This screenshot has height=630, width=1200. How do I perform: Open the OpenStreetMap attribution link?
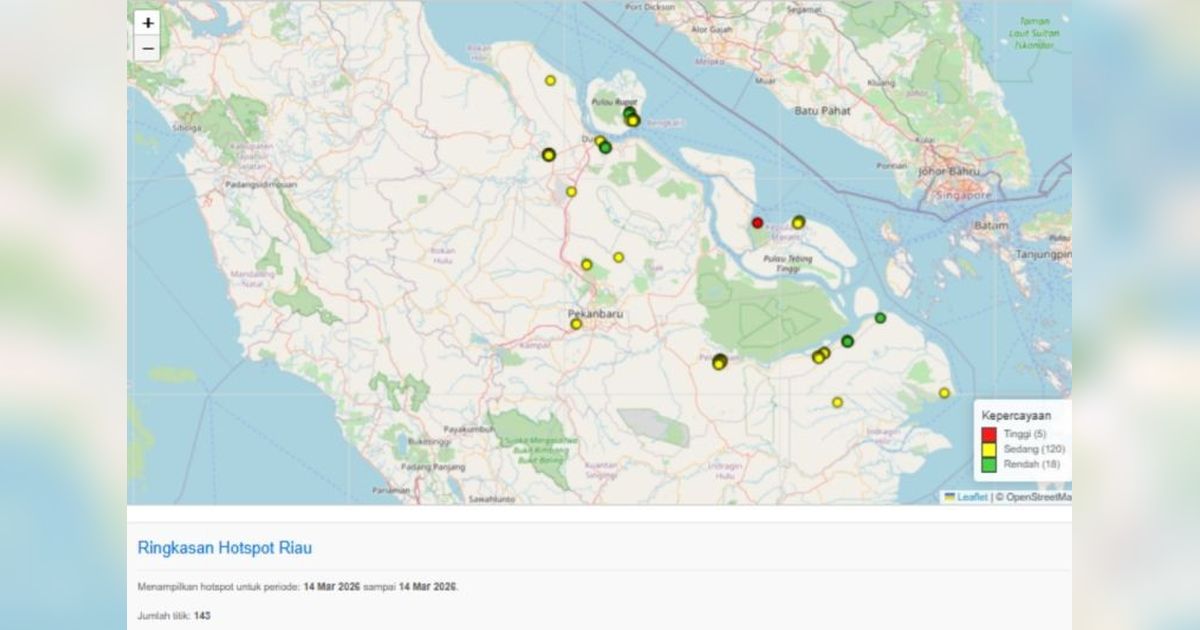pos(1037,497)
